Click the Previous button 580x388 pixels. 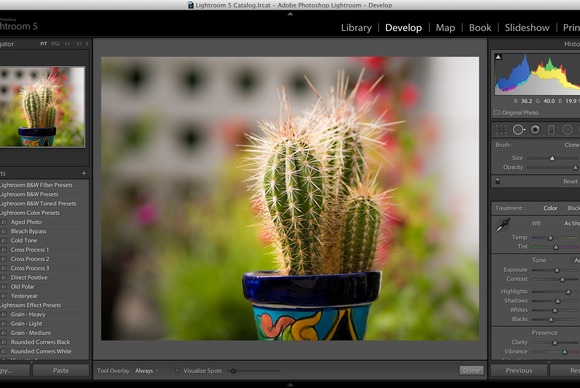click(519, 371)
